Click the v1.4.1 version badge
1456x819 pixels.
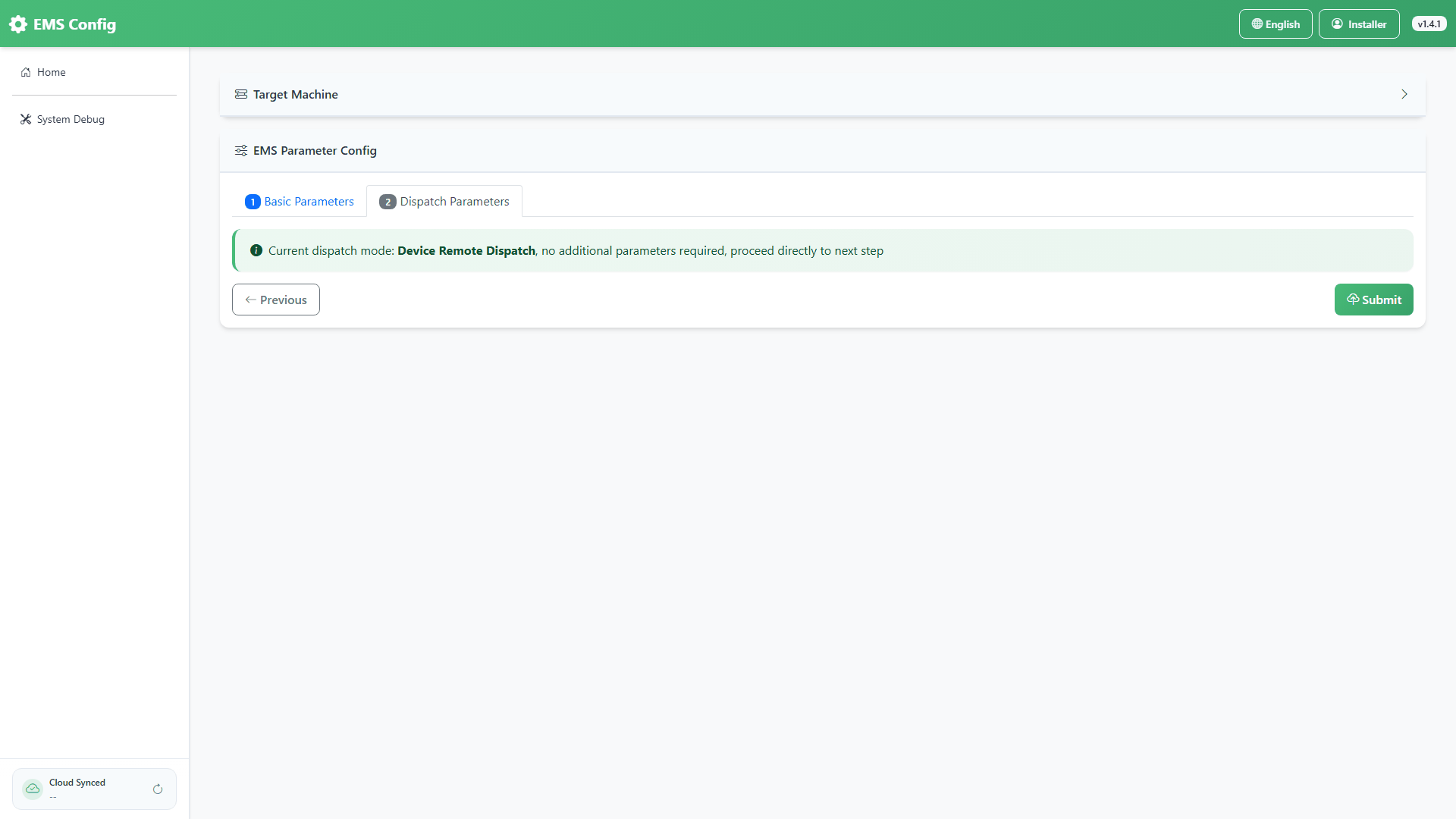click(x=1429, y=24)
